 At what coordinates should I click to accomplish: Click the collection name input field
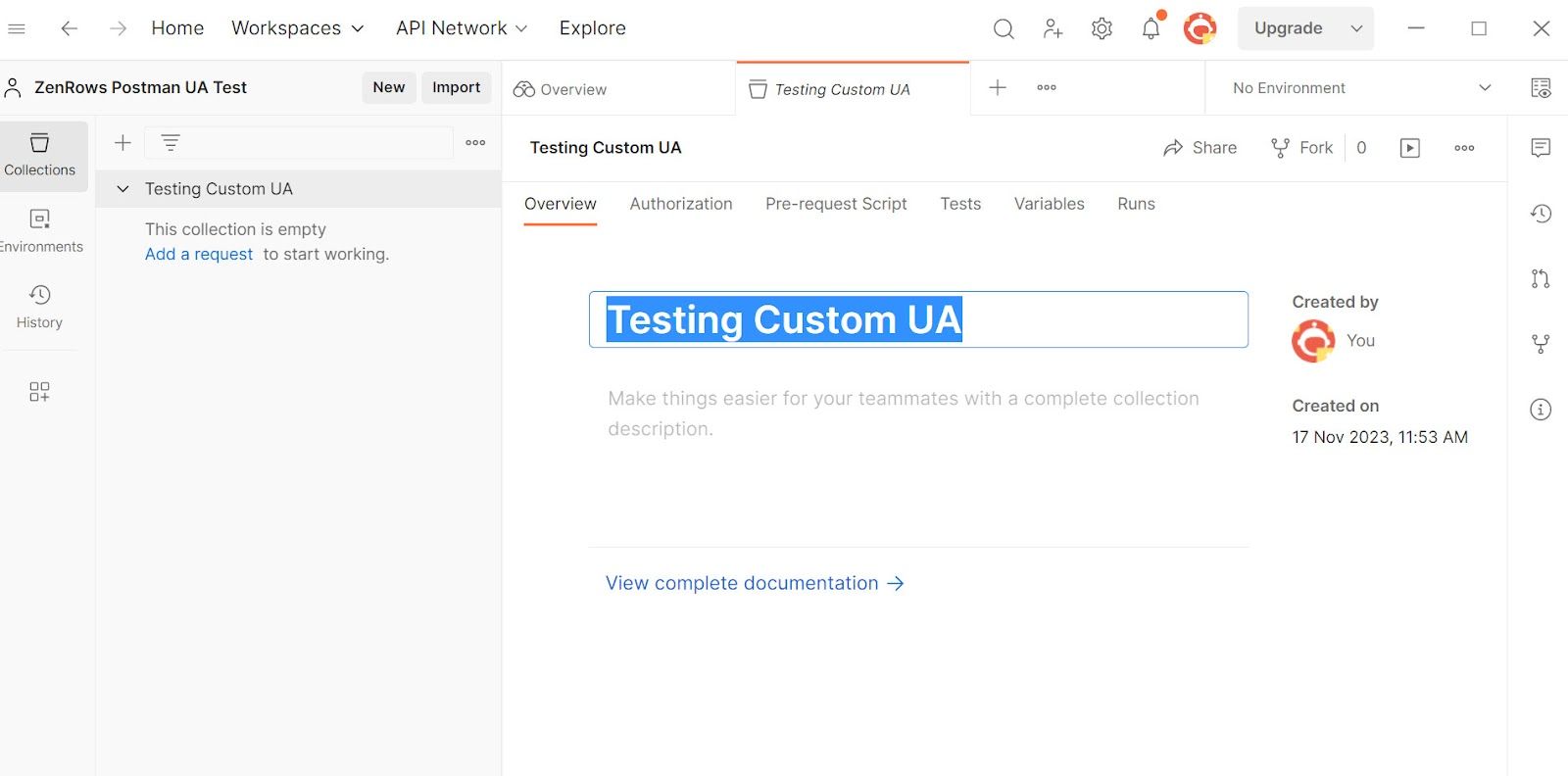918,319
